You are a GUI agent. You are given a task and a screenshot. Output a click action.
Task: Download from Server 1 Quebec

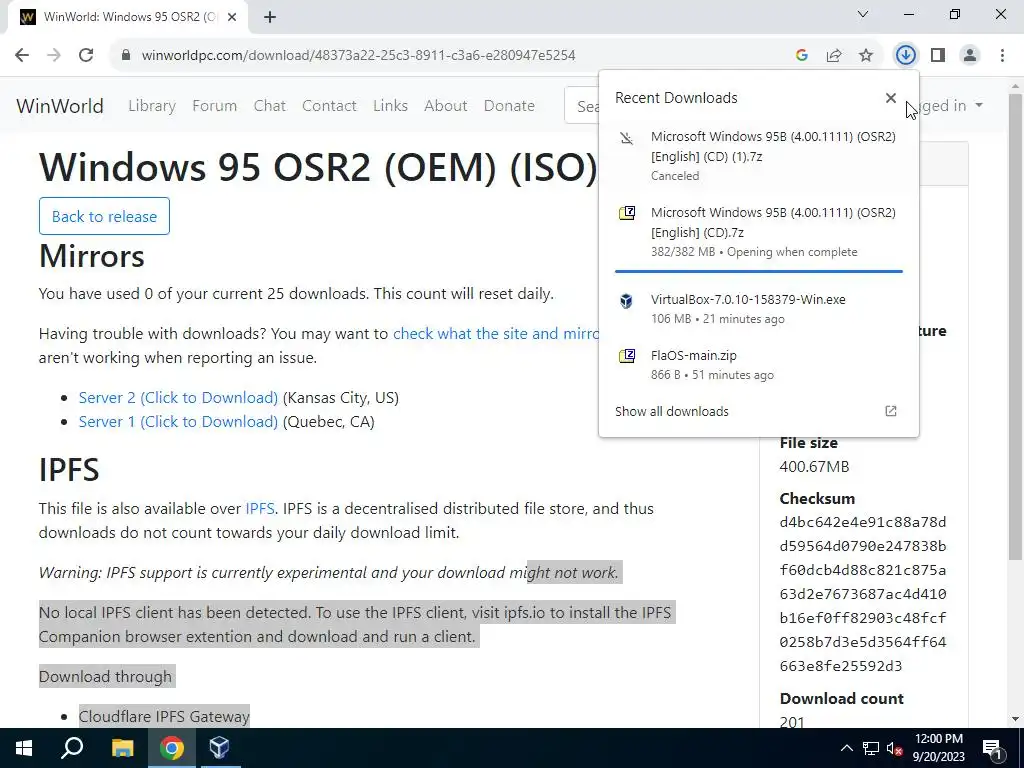point(178,422)
